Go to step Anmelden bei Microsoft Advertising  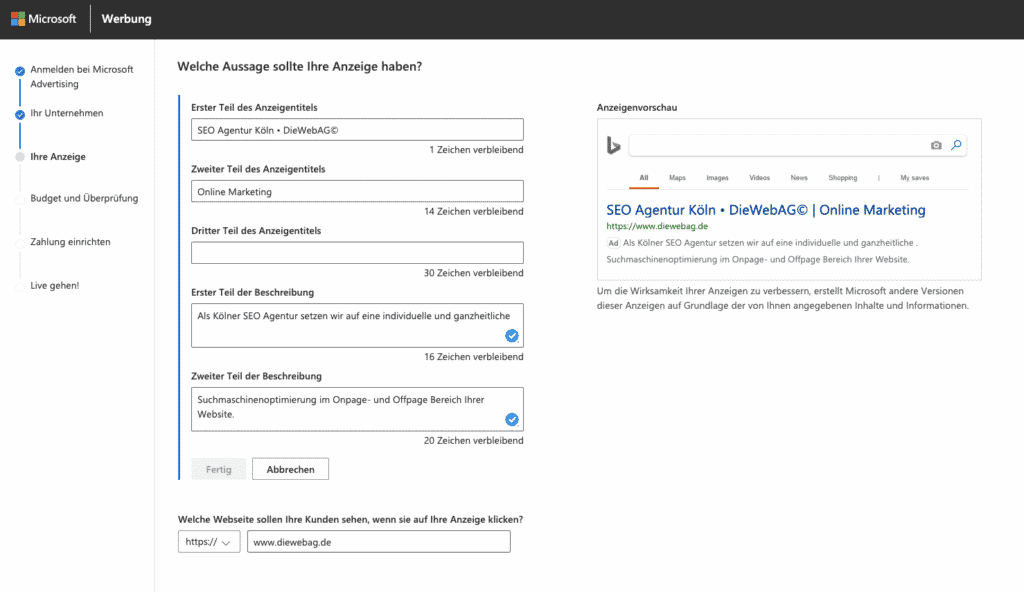82,76
